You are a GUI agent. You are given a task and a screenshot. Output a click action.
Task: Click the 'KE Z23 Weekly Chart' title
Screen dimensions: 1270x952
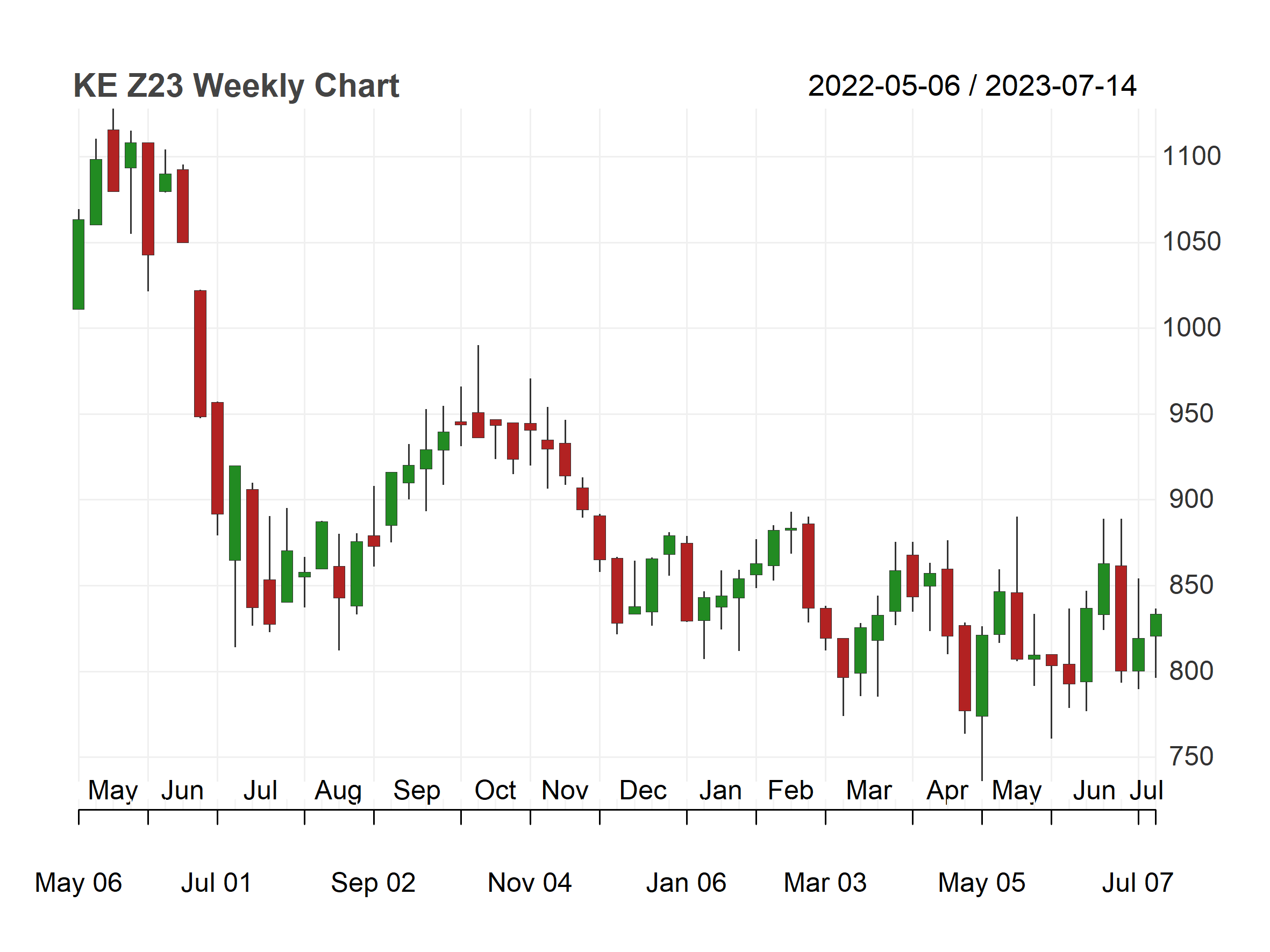pos(236,86)
